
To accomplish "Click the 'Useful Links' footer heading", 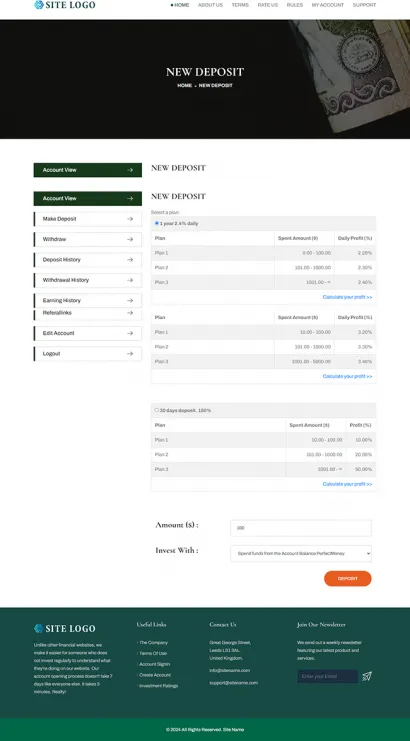I will (151, 624).
